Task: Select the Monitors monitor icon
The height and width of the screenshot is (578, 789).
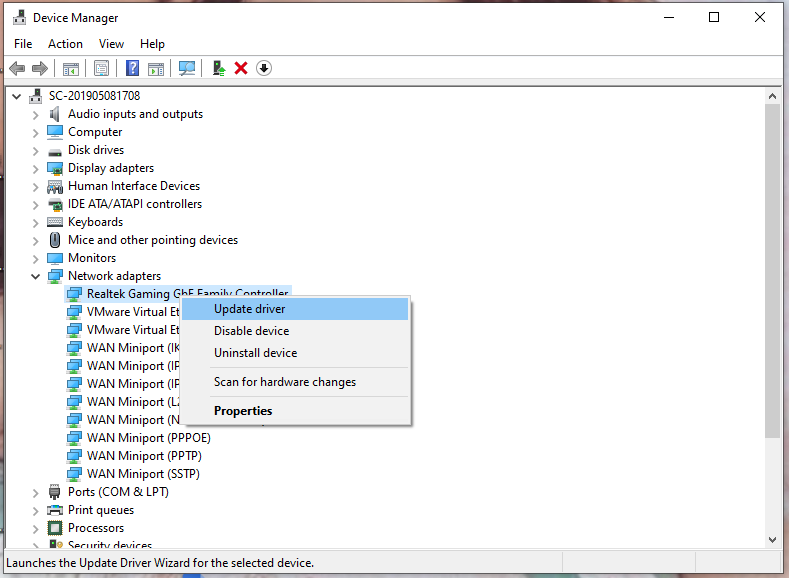Action: [x=55, y=258]
